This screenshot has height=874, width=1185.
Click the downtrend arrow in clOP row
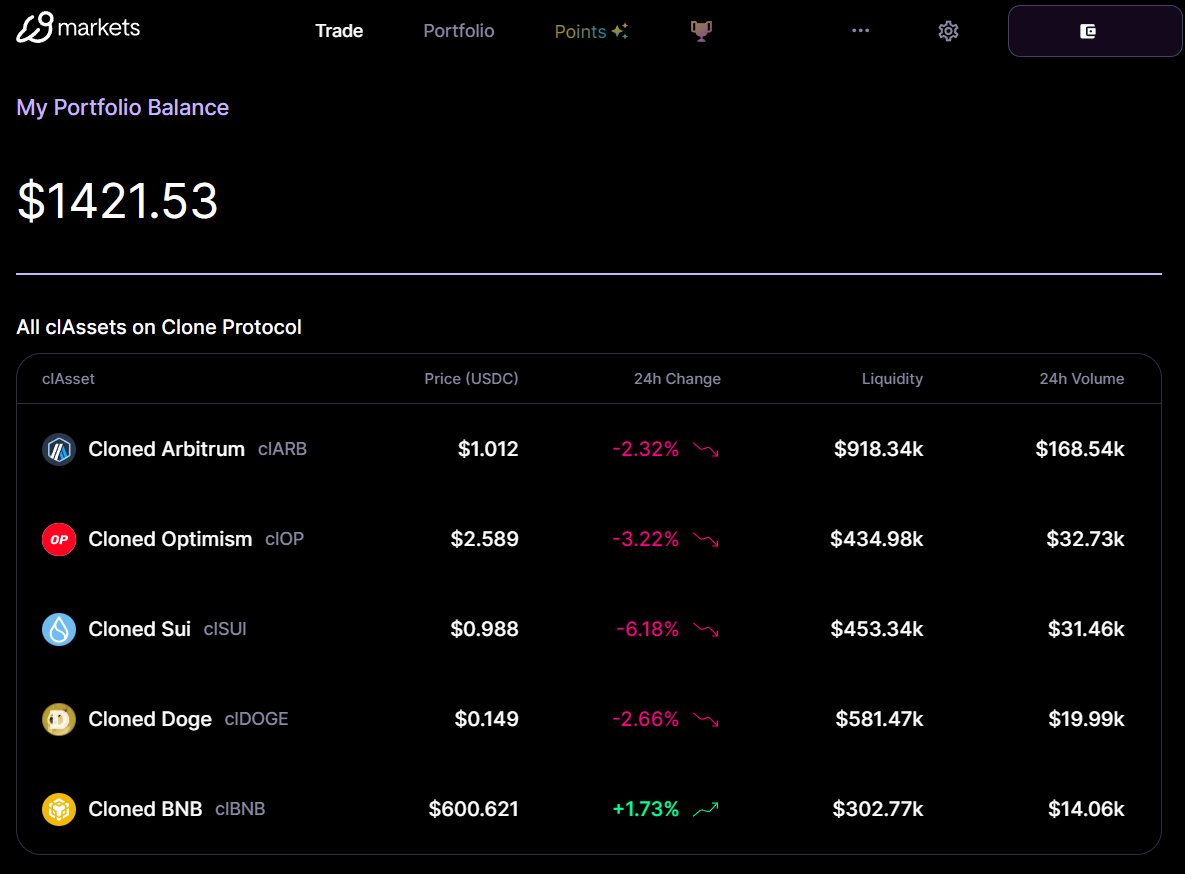706,540
